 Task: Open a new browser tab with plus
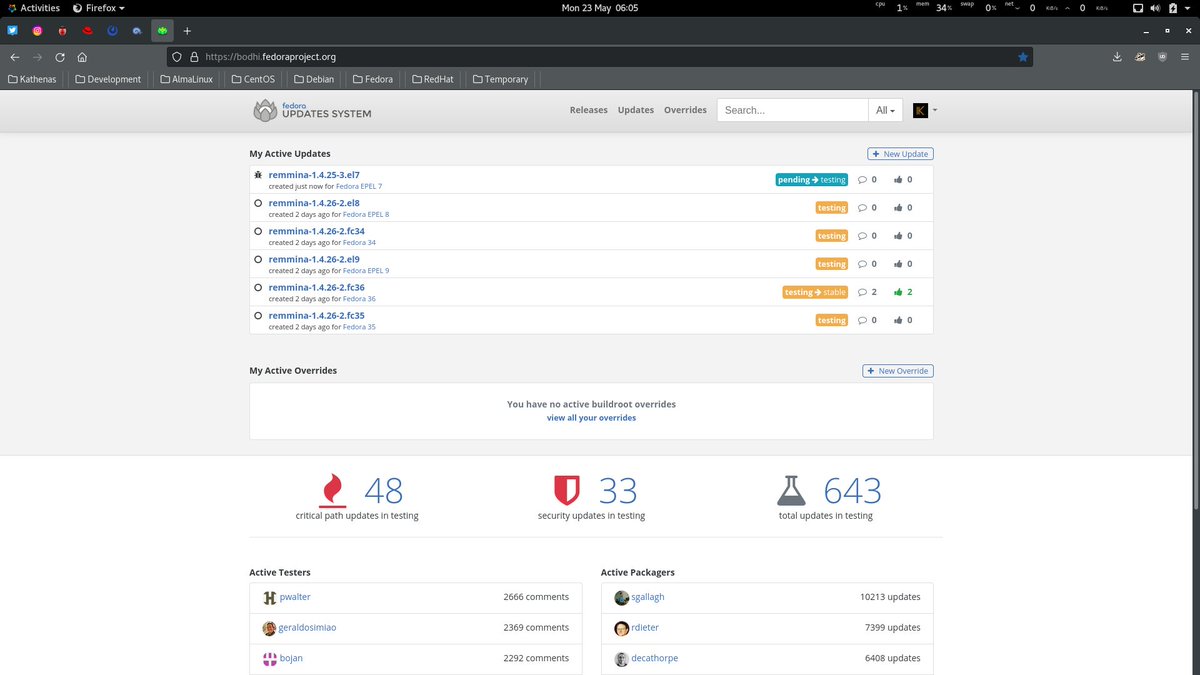187,31
